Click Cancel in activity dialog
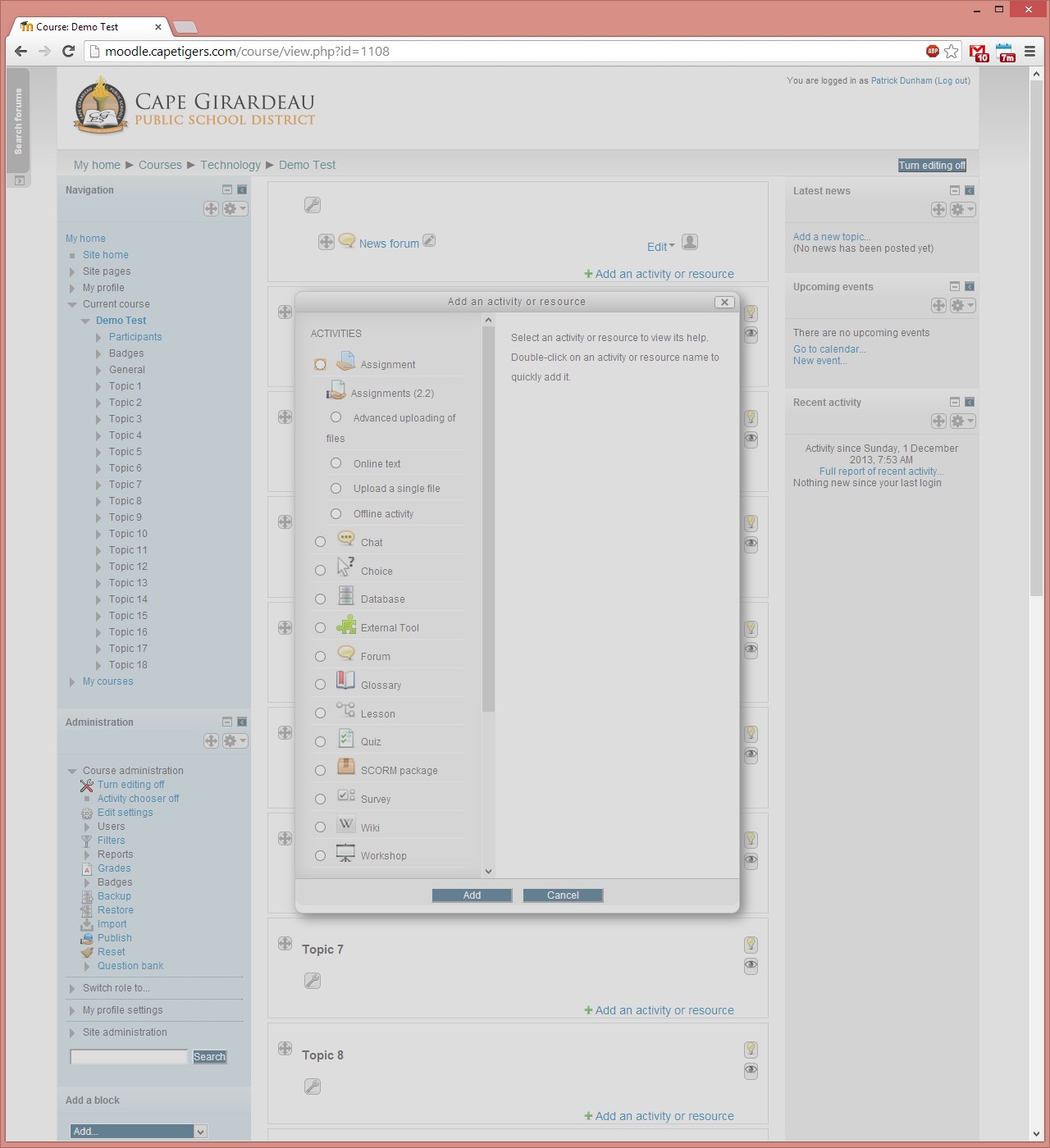This screenshot has width=1050, height=1148. [563, 895]
